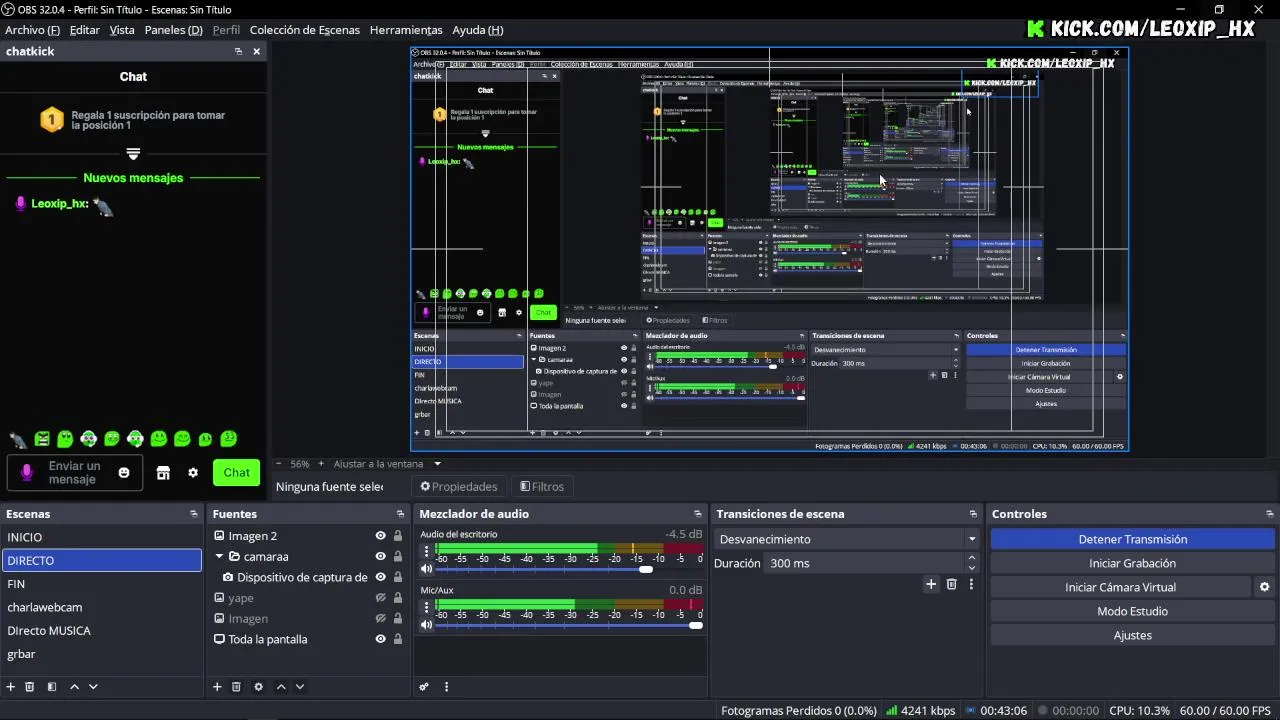Zoom in preview with plus icon
The height and width of the screenshot is (720, 1280).
pyautogui.click(x=321, y=464)
